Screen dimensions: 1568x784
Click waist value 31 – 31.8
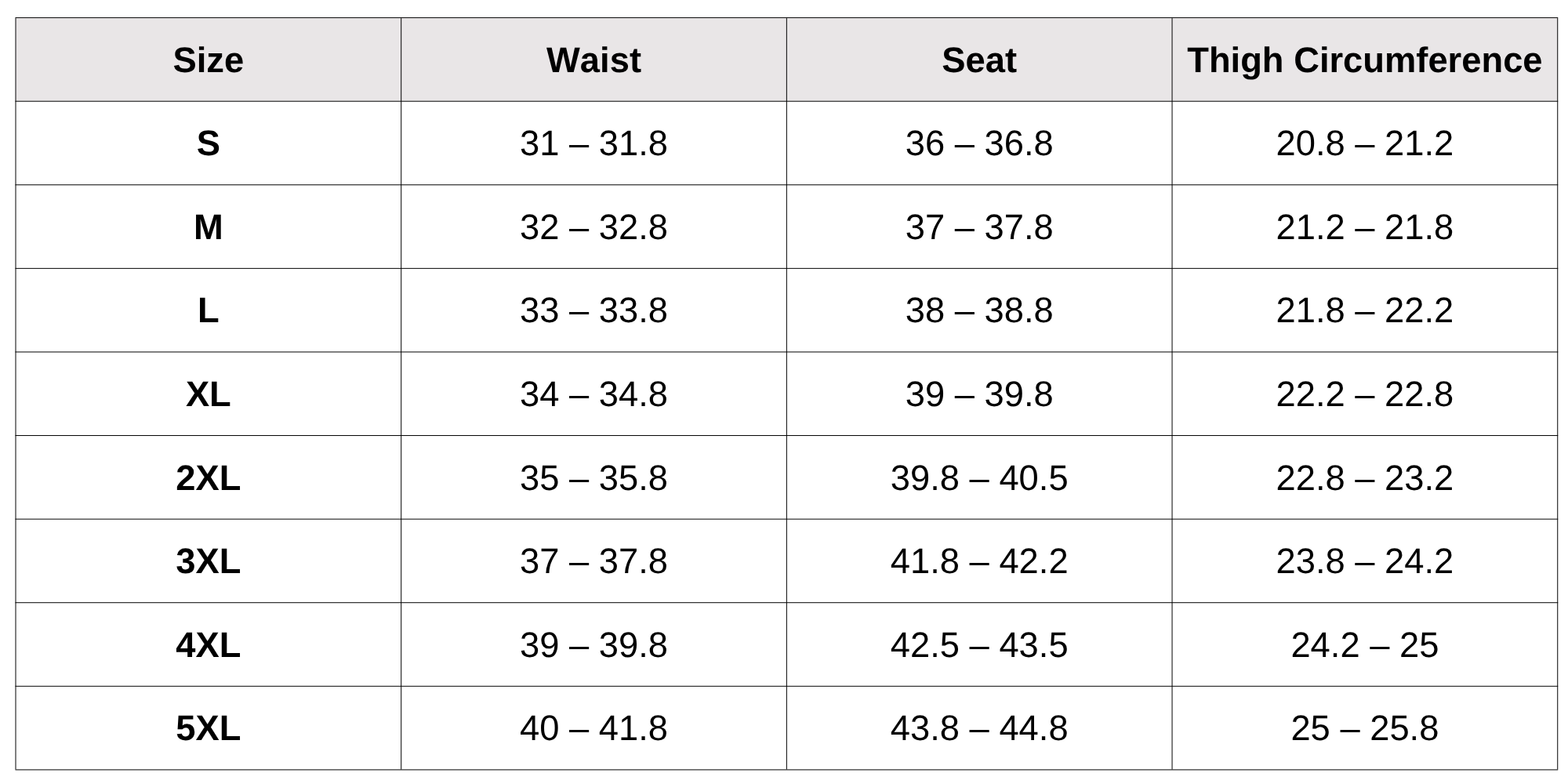593,143
